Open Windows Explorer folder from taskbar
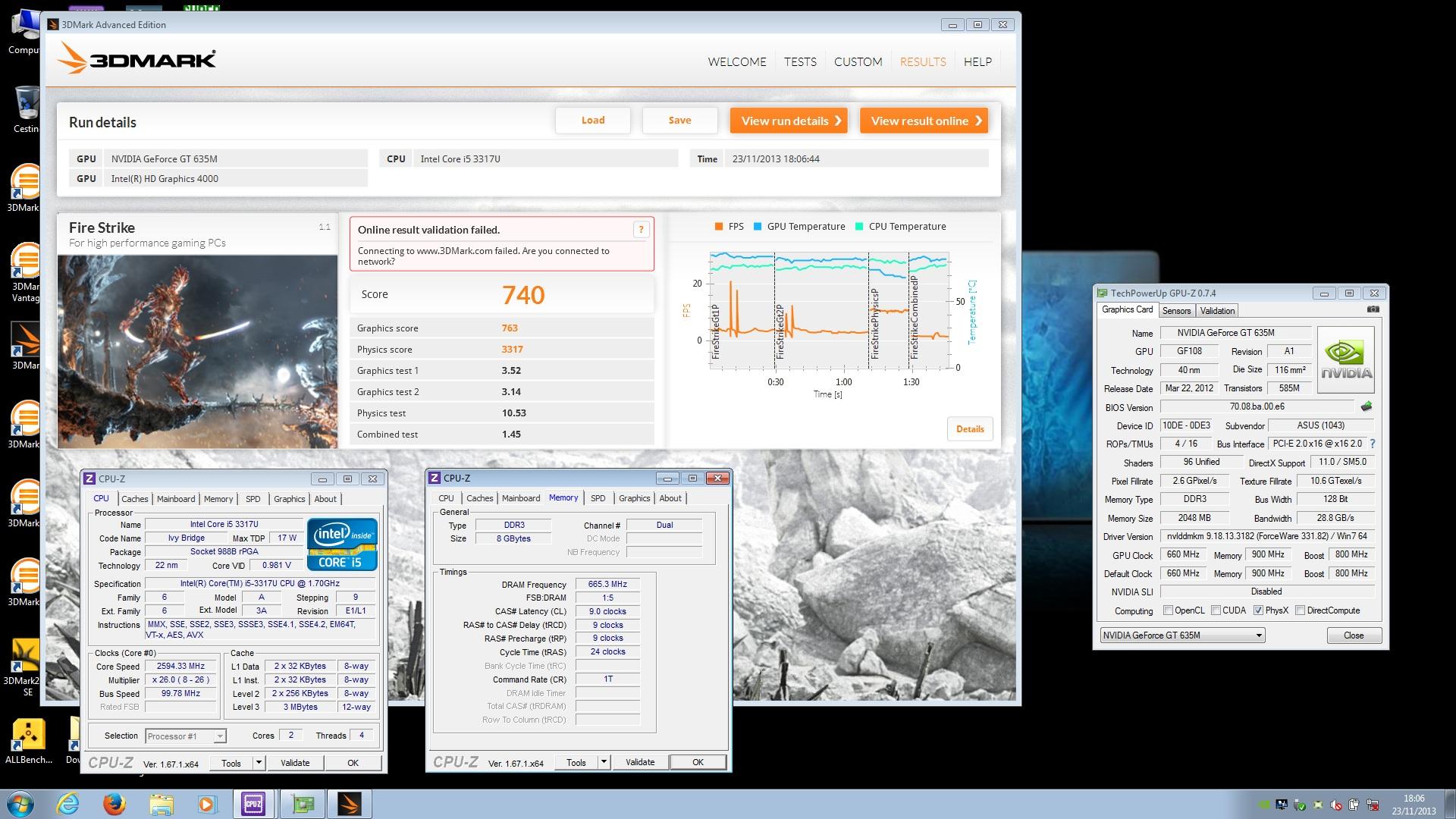Viewport: 1456px width, 819px height. pyautogui.click(x=161, y=804)
